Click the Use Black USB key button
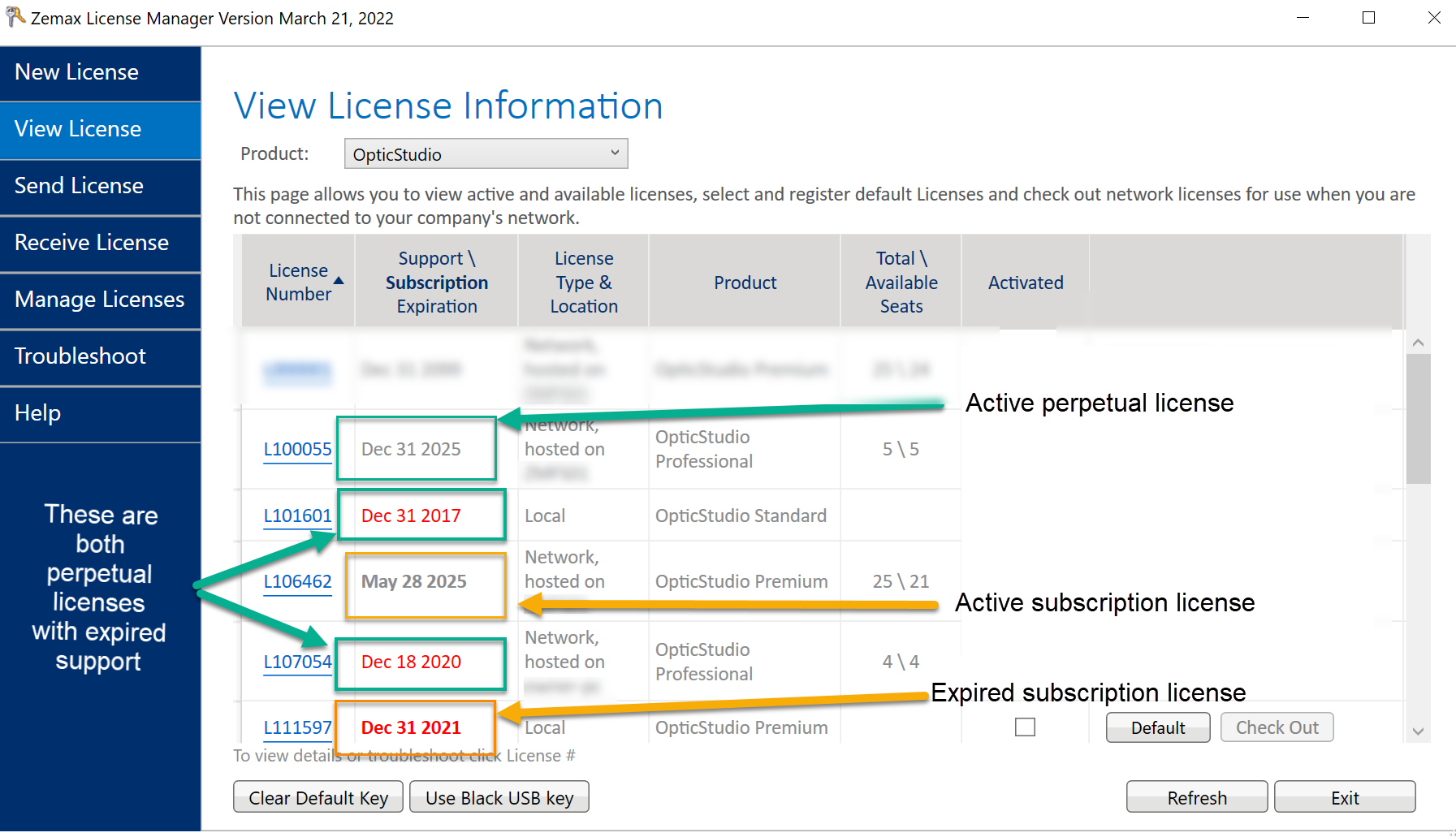This screenshot has width=1456, height=837. 499,797
